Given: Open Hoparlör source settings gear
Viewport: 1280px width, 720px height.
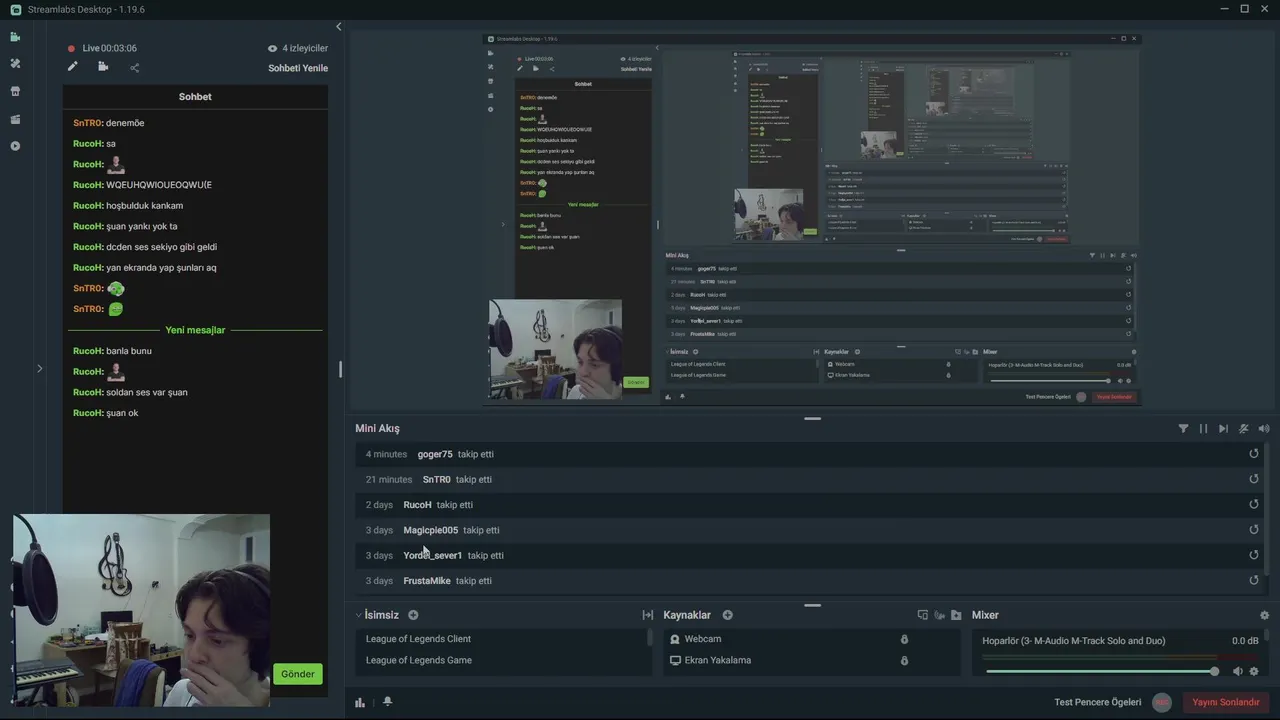Looking at the screenshot, I should pos(1254,671).
